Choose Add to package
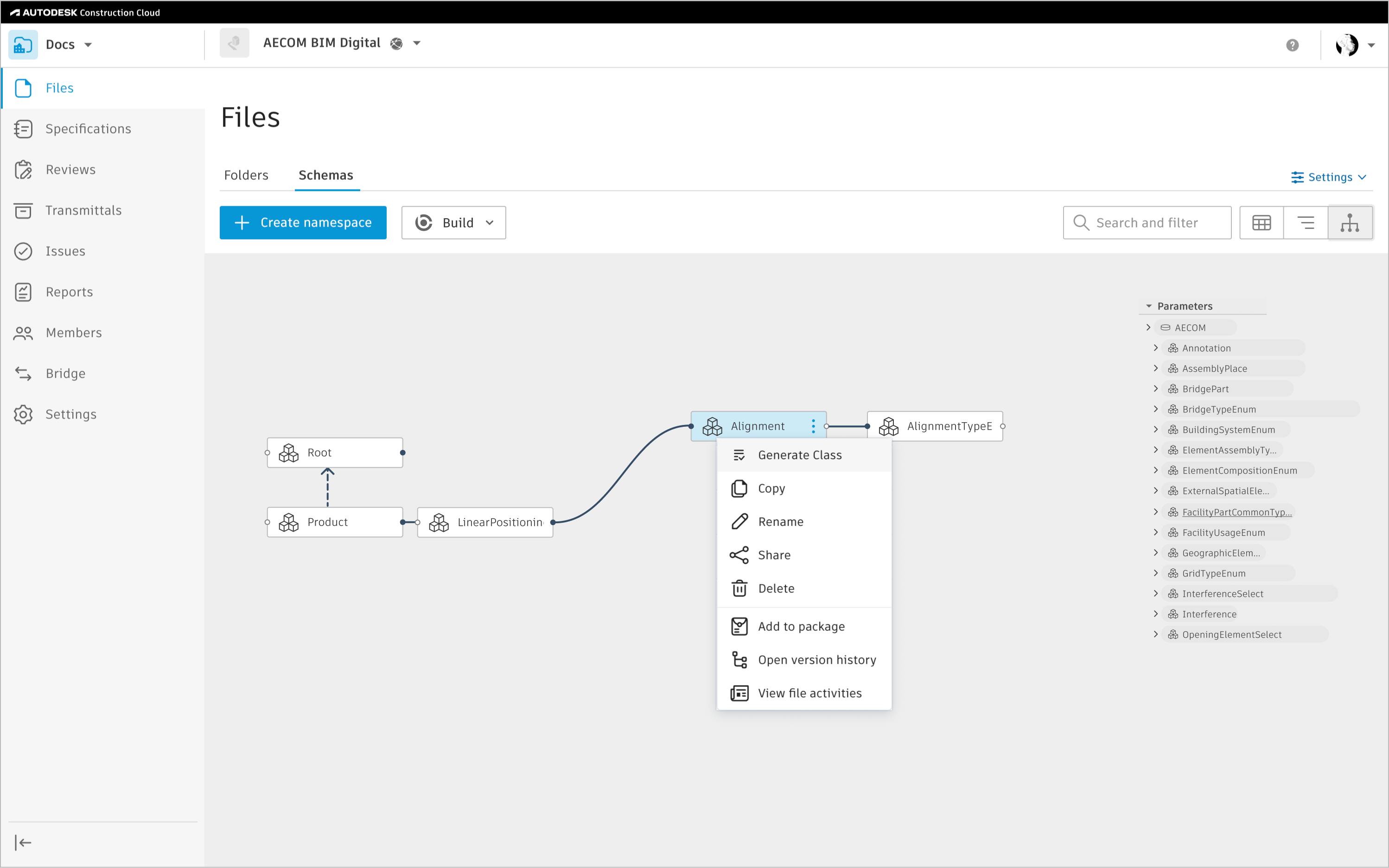The height and width of the screenshot is (868, 1389). (x=804, y=626)
